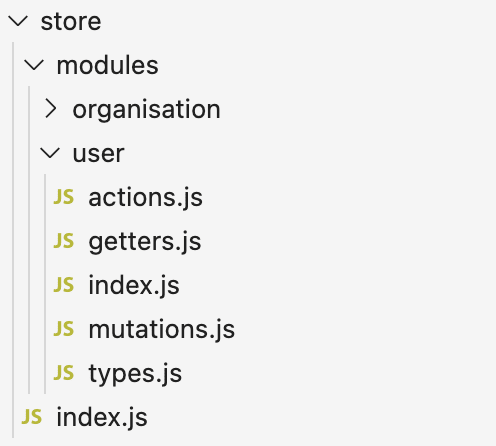This screenshot has height=446, width=496.
Task: Open actions.js file
Action: 145,198
